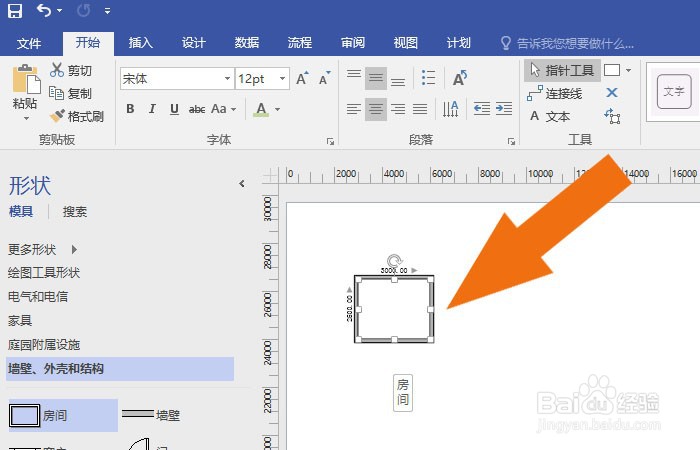Viewport: 700px width, 450px height.
Task: Open the 文件 tab
Action: tap(29, 43)
